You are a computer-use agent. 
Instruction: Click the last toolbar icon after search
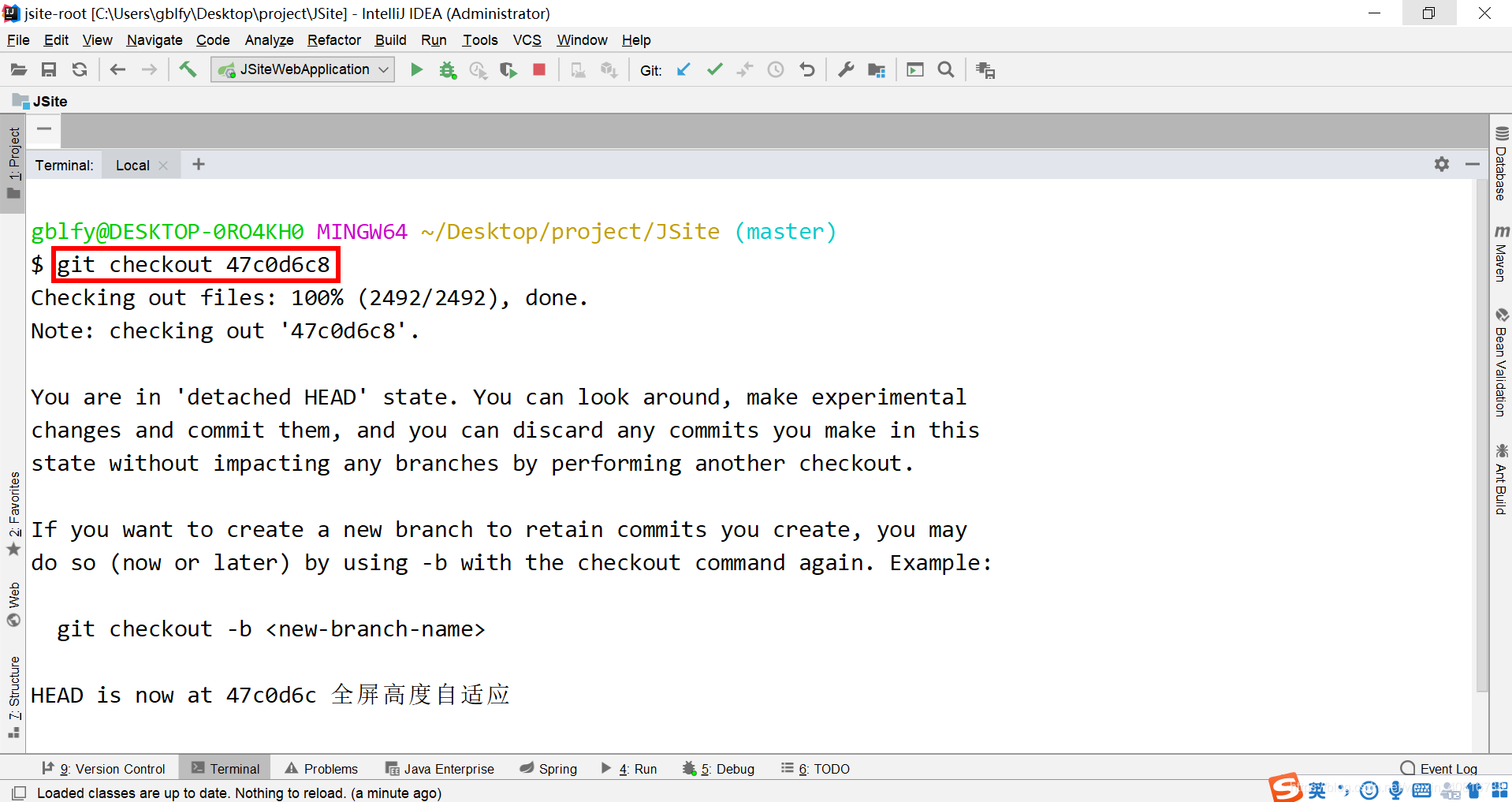point(985,70)
